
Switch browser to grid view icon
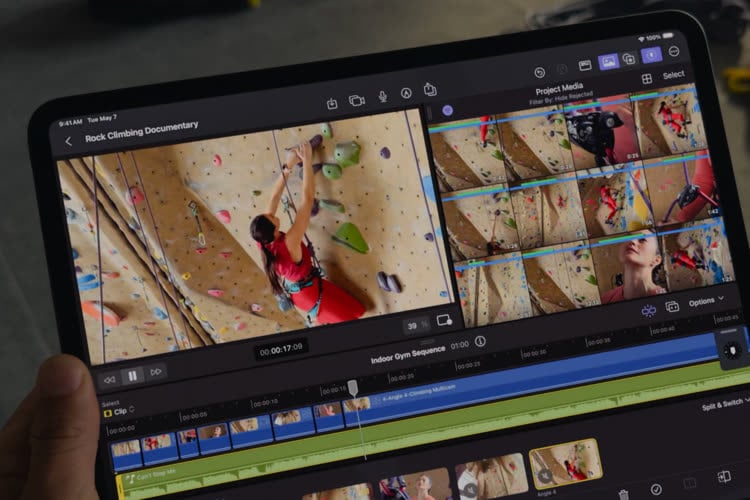647,79
